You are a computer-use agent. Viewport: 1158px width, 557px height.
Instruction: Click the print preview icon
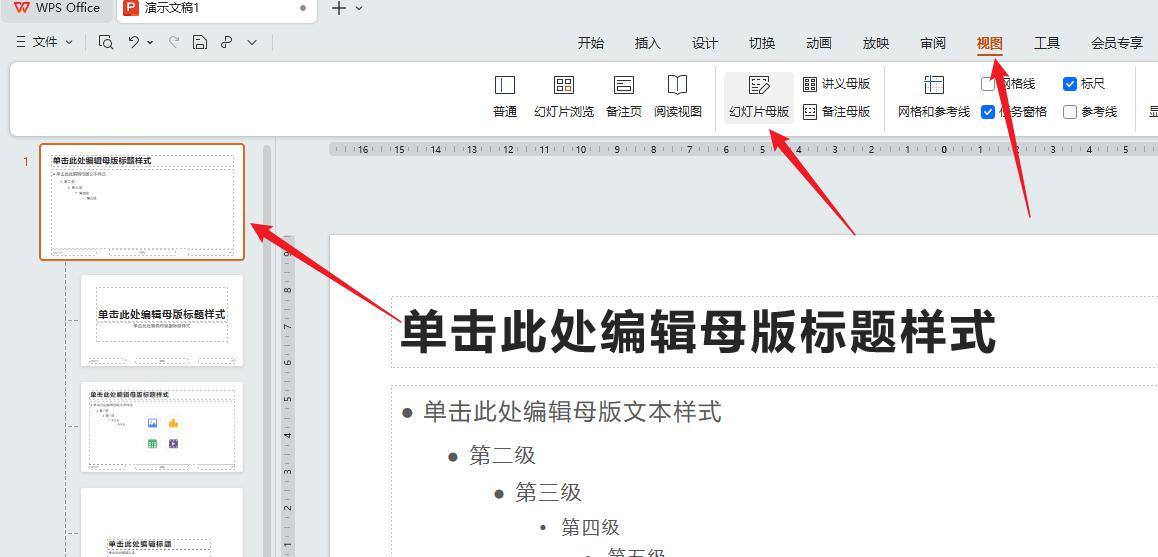click(x=106, y=42)
